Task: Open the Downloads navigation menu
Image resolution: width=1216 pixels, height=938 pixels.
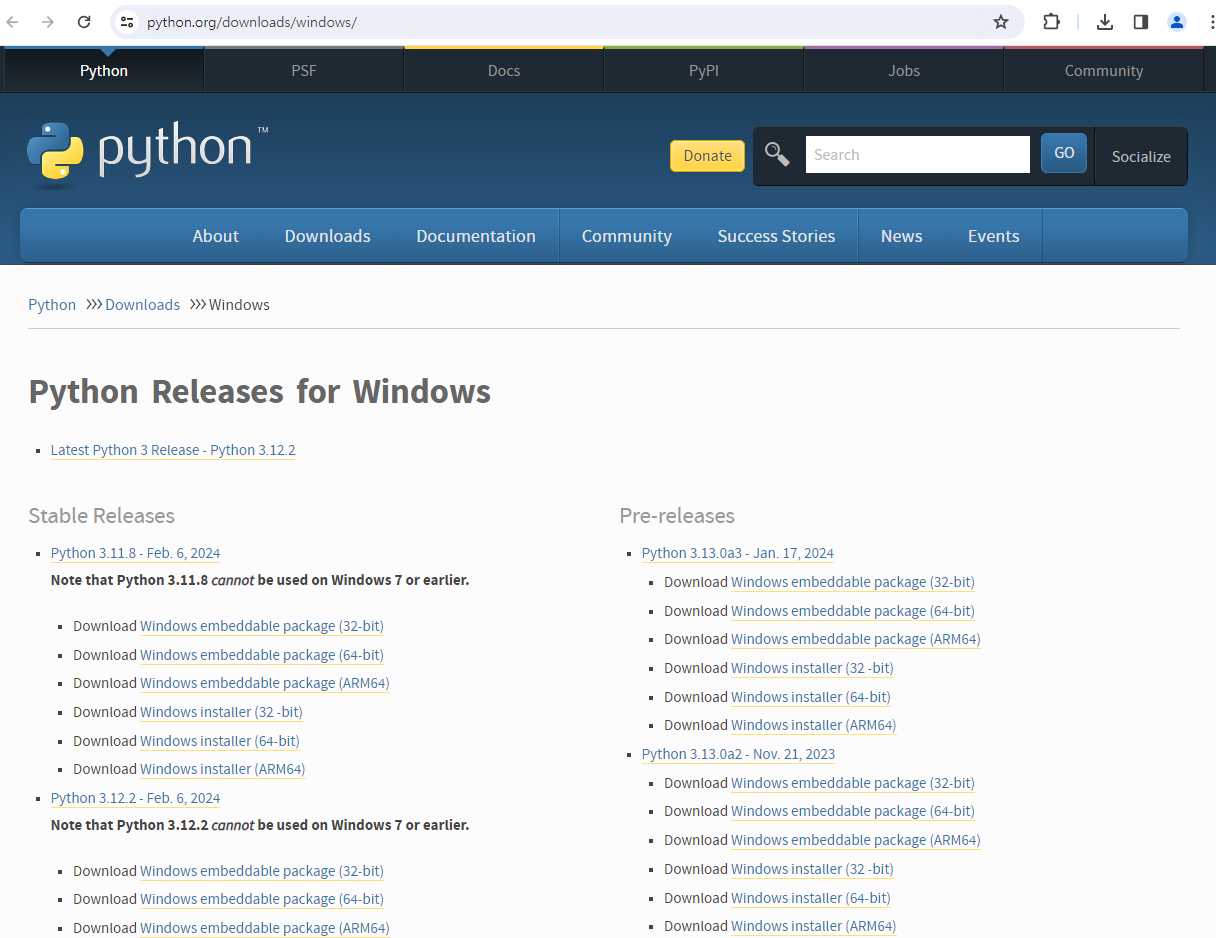Action: click(328, 236)
